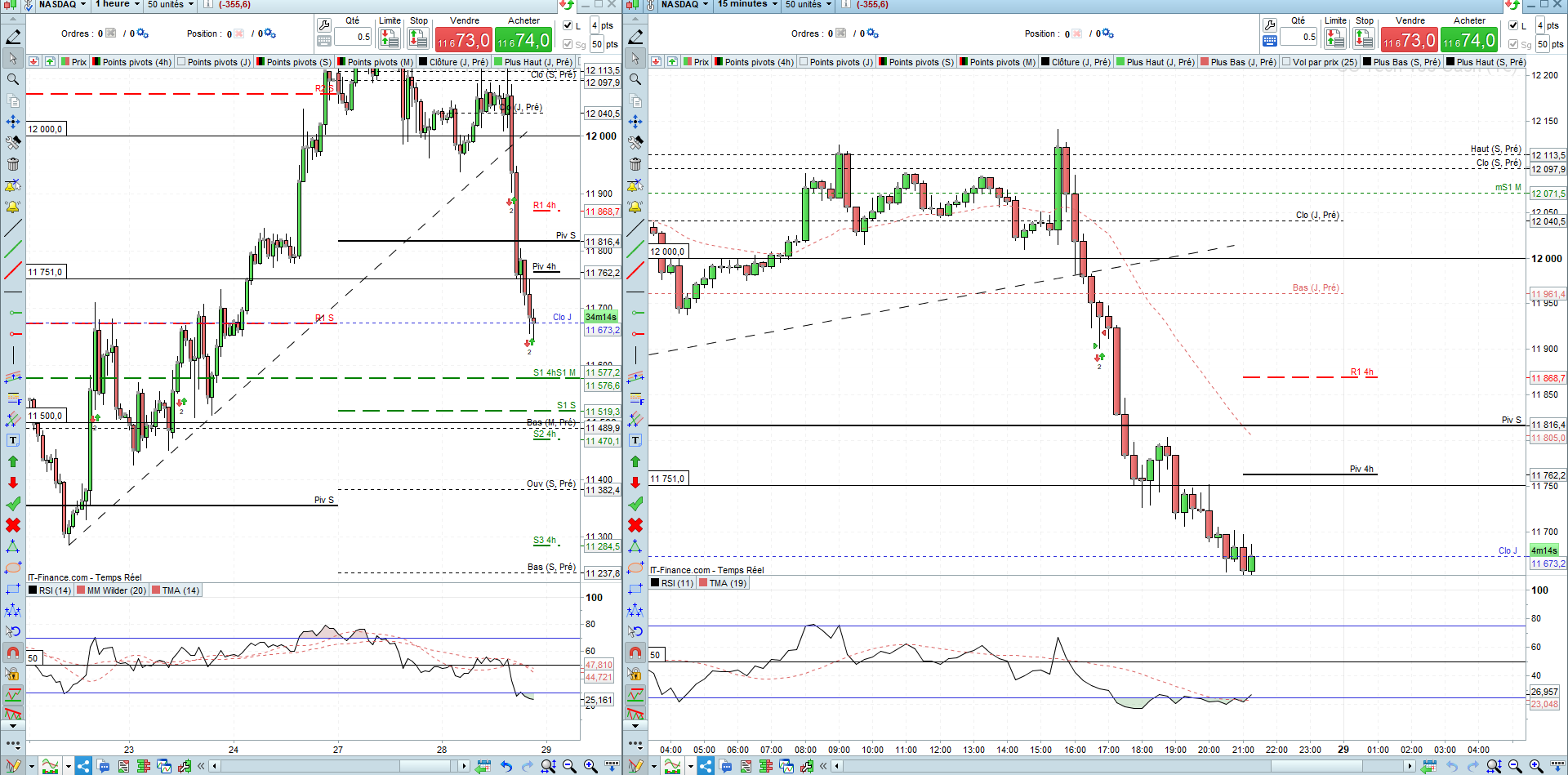
Task: Click the Stop order icon on left chart
Action: click(418, 38)
